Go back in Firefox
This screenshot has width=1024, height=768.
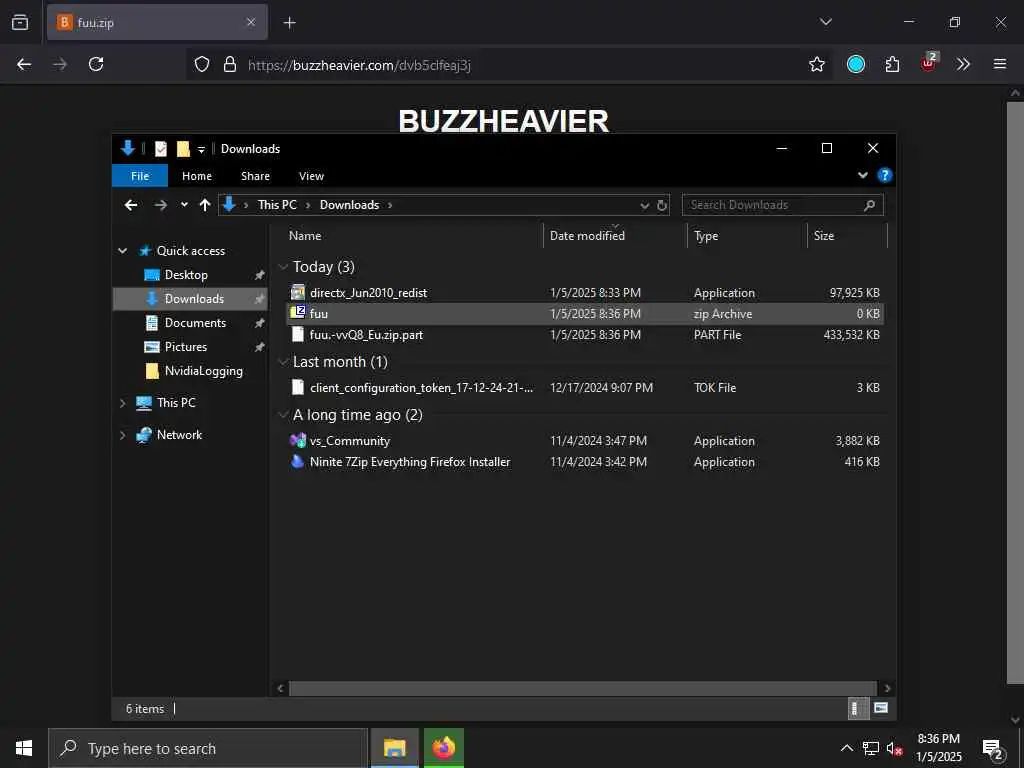(24, 64)
